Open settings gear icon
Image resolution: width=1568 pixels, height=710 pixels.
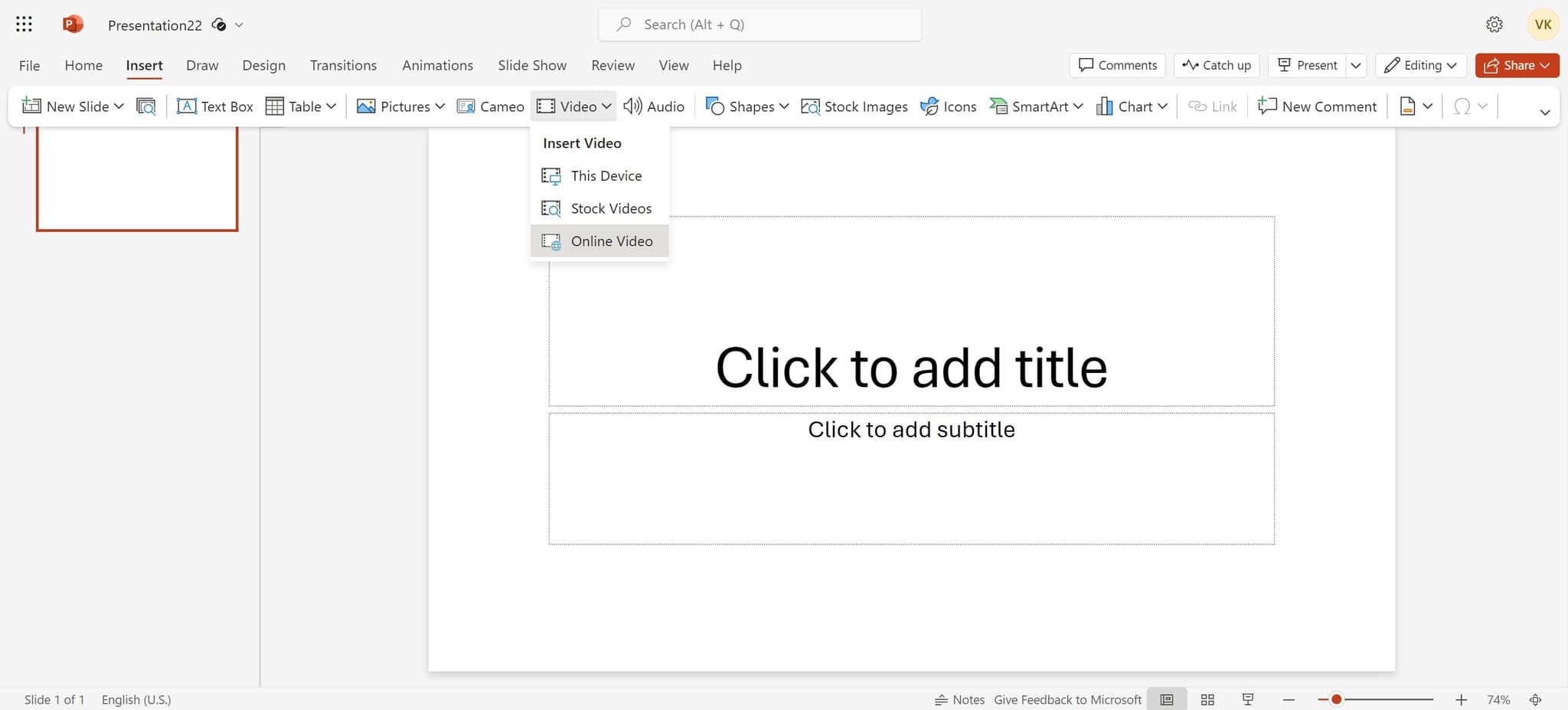point(1494,25)
